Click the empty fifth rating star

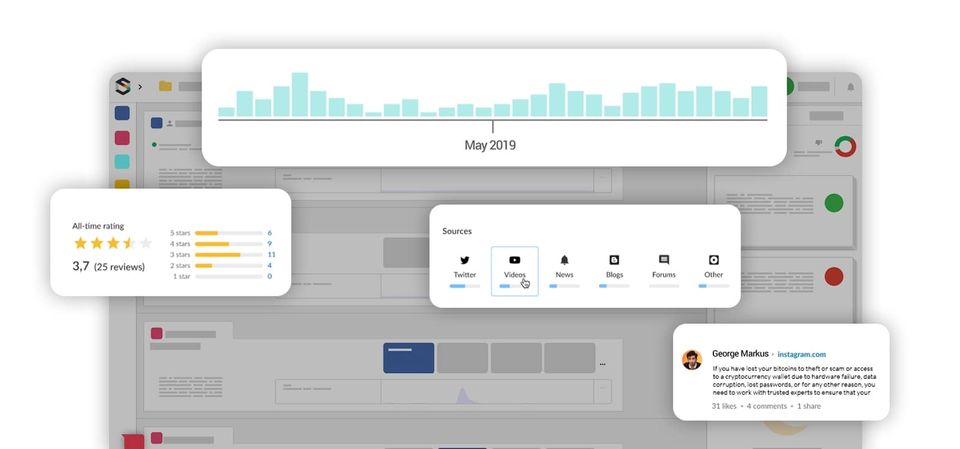146,243
